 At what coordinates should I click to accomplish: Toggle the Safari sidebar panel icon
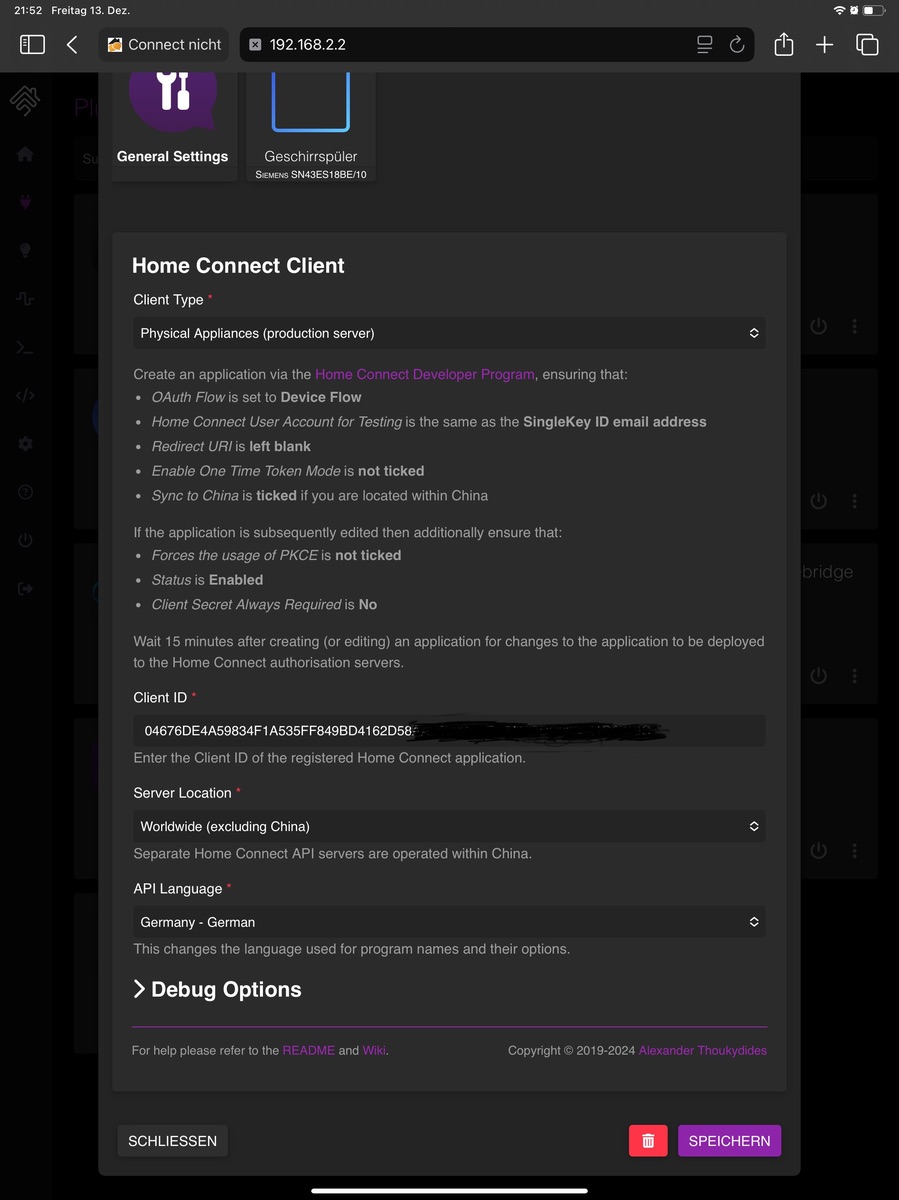(32, 45)
